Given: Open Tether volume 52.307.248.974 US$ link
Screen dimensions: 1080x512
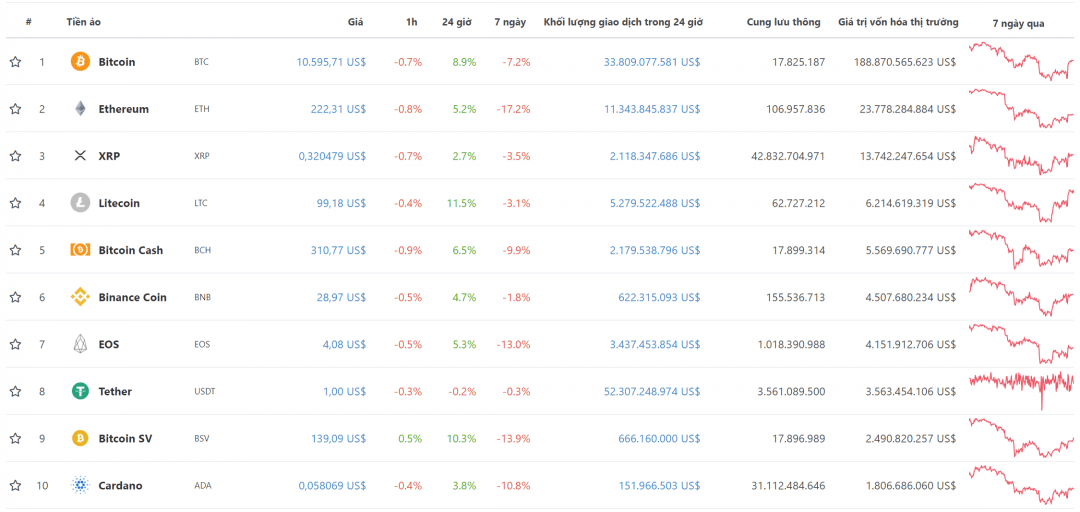Looking at the screenshot, I should tap(652, 391).
